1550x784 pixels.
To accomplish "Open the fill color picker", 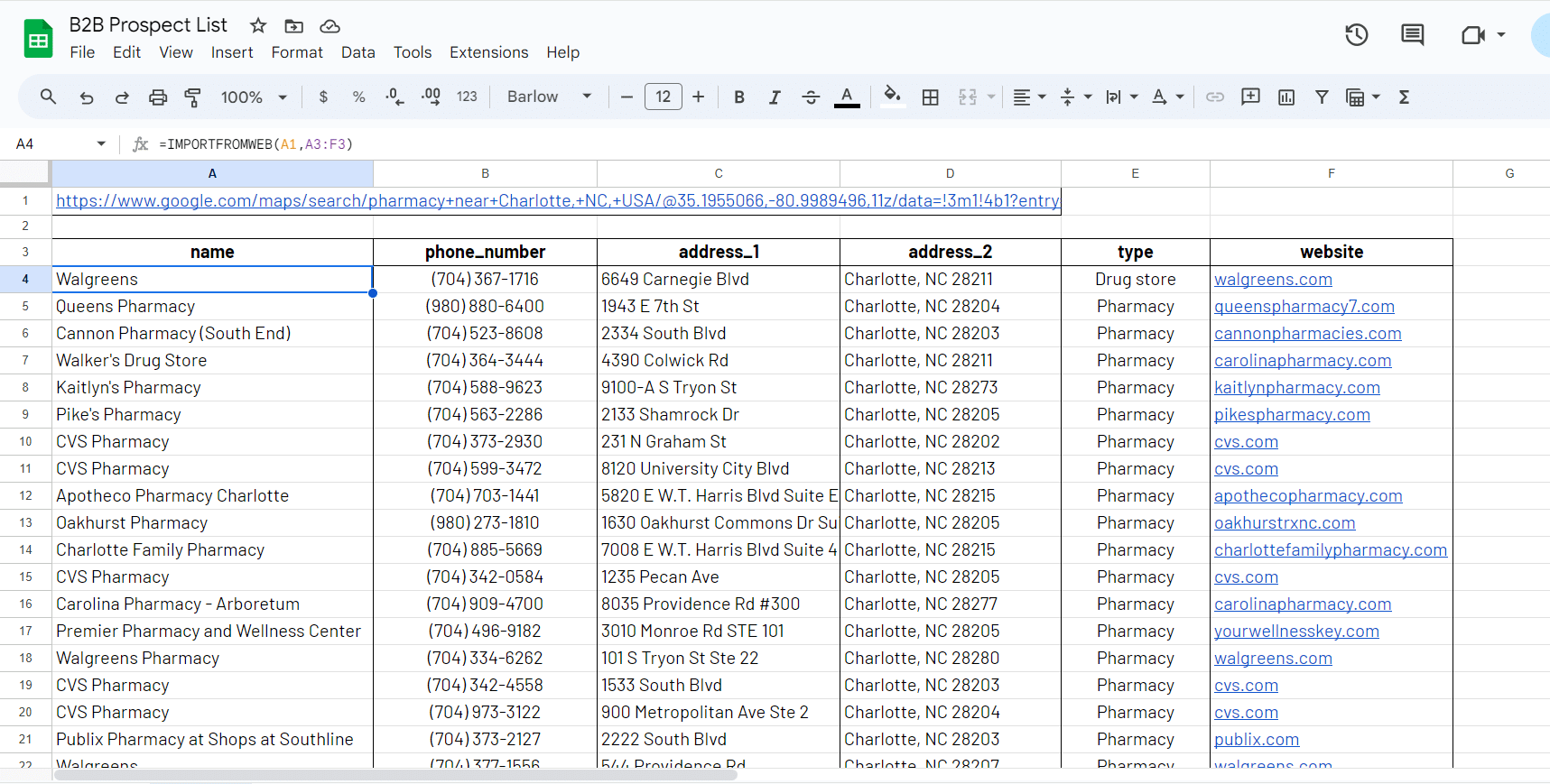I will pyautogui.click(x=892, y=97).
